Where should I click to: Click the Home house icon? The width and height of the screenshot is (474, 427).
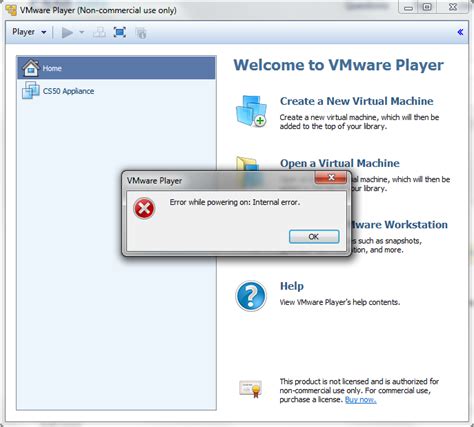click(31, 68)
